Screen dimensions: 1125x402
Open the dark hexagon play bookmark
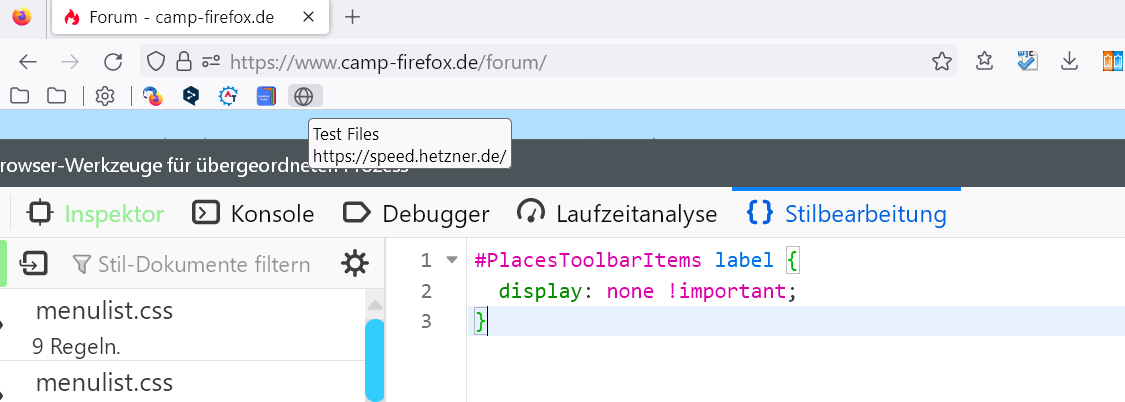190,95
